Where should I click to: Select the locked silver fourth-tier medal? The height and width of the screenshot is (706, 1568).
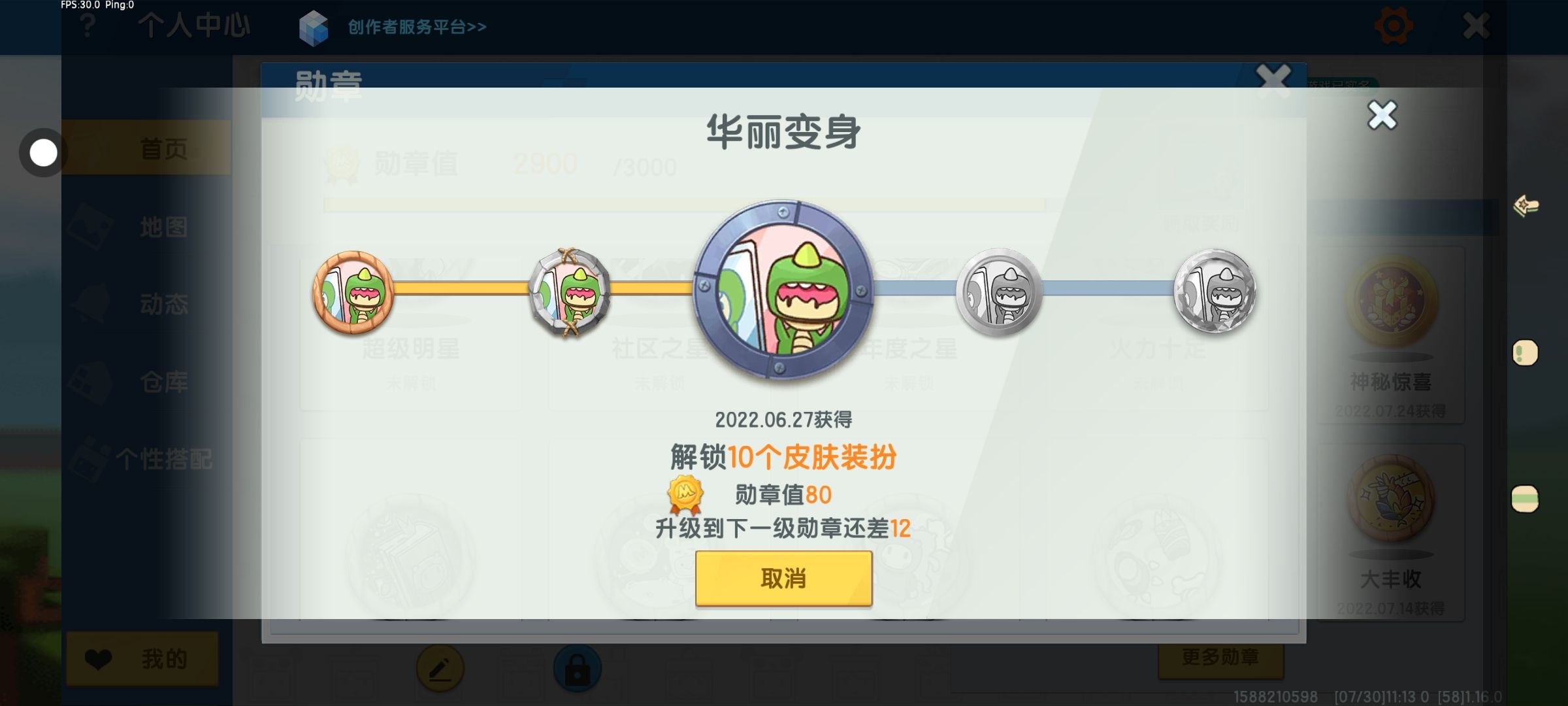point(999,292)
